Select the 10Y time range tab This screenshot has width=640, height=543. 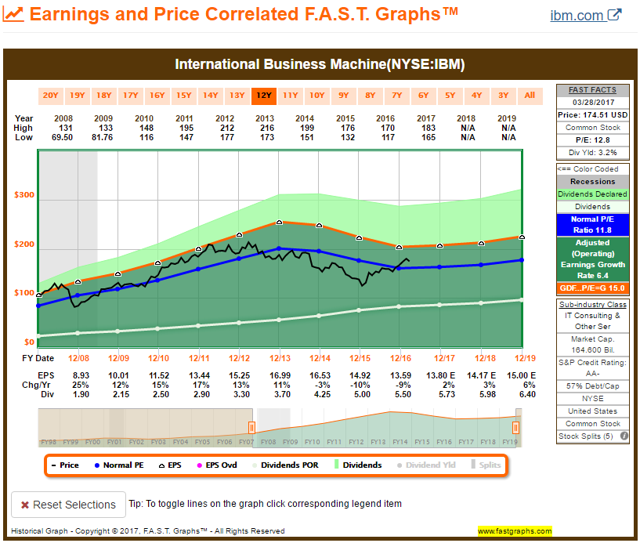click(x=317, y=96)
